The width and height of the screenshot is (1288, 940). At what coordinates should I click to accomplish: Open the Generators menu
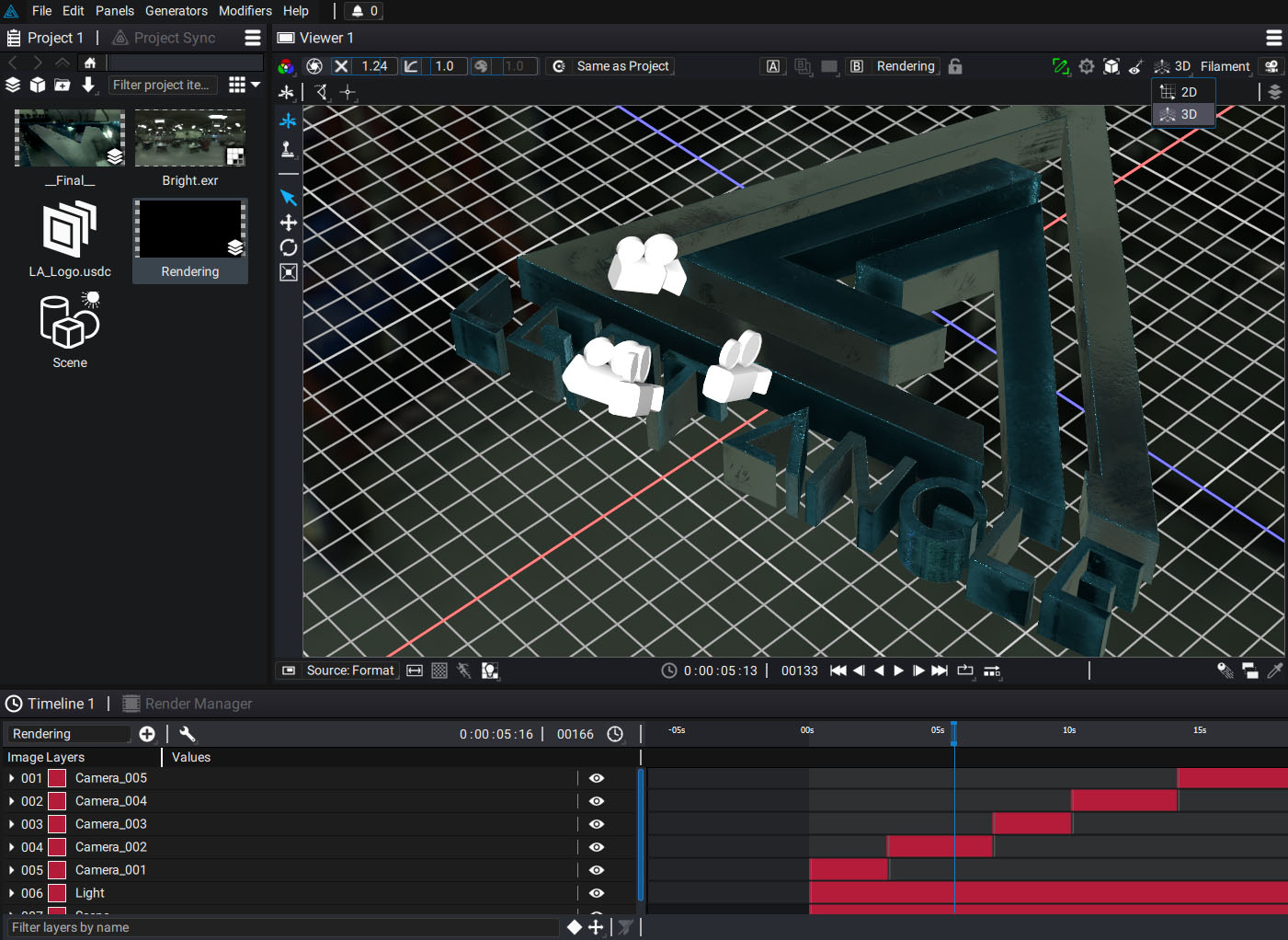(177, 11)
